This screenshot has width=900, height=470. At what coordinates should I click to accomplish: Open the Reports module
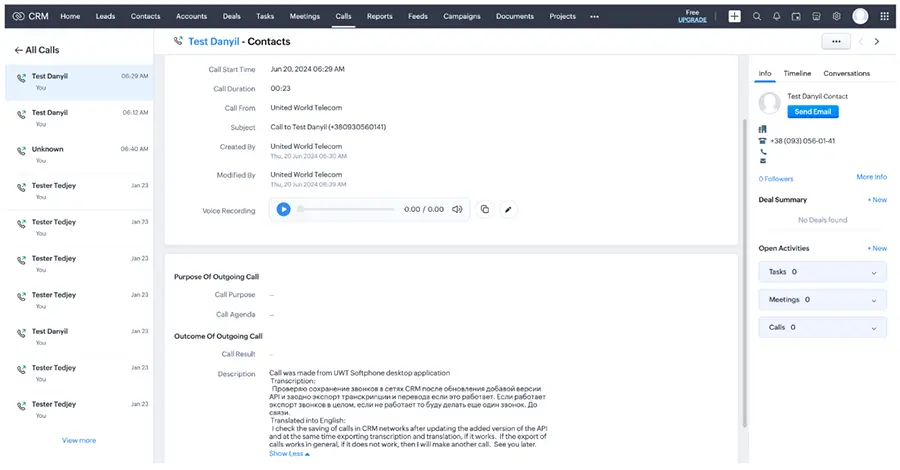[x=379, y=16]
